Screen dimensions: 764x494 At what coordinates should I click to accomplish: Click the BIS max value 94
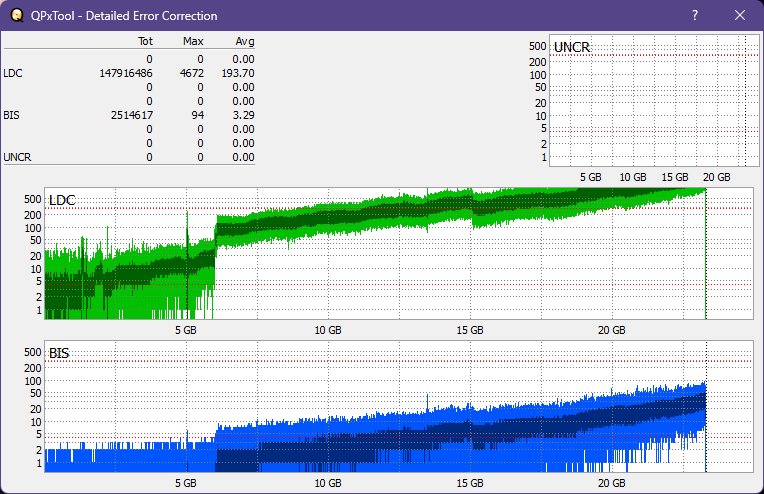click(x=197, y=115)
